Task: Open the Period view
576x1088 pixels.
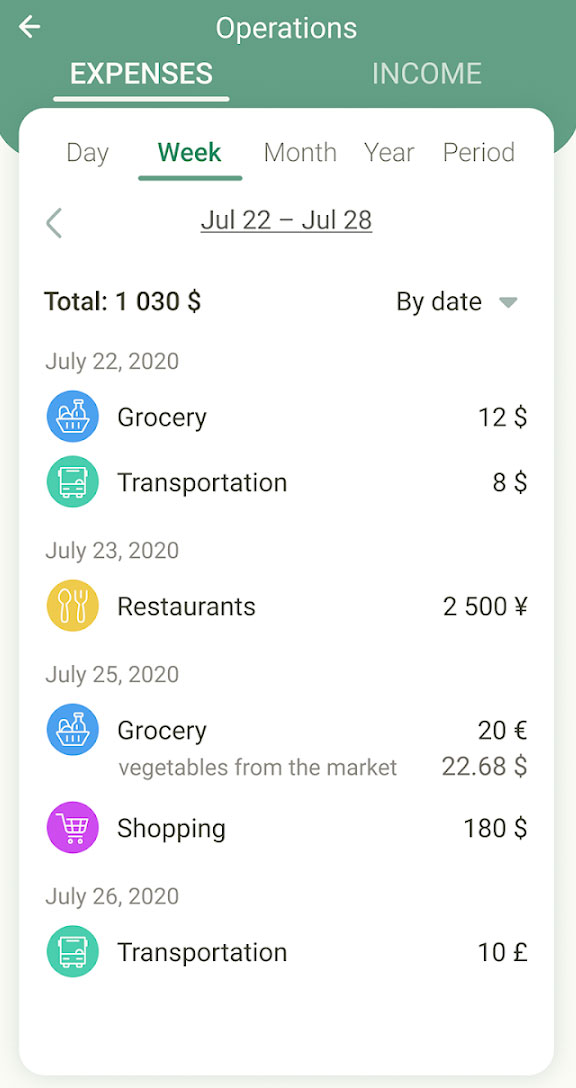Action: pyautogui.click(x=478, y=152)
